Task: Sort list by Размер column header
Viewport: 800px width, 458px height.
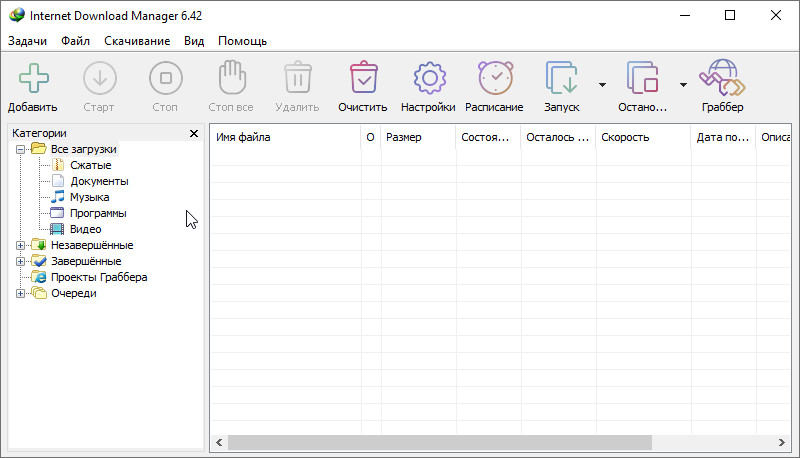Action: click(417, 137)
